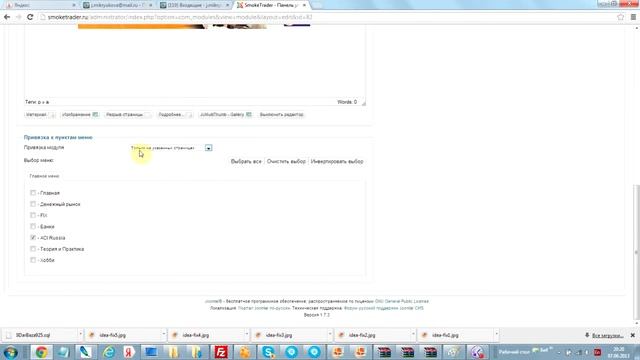Toggle the Главная menu checkbox
The width and height of the screenshot is (640, 360).
tap(33, 193)
